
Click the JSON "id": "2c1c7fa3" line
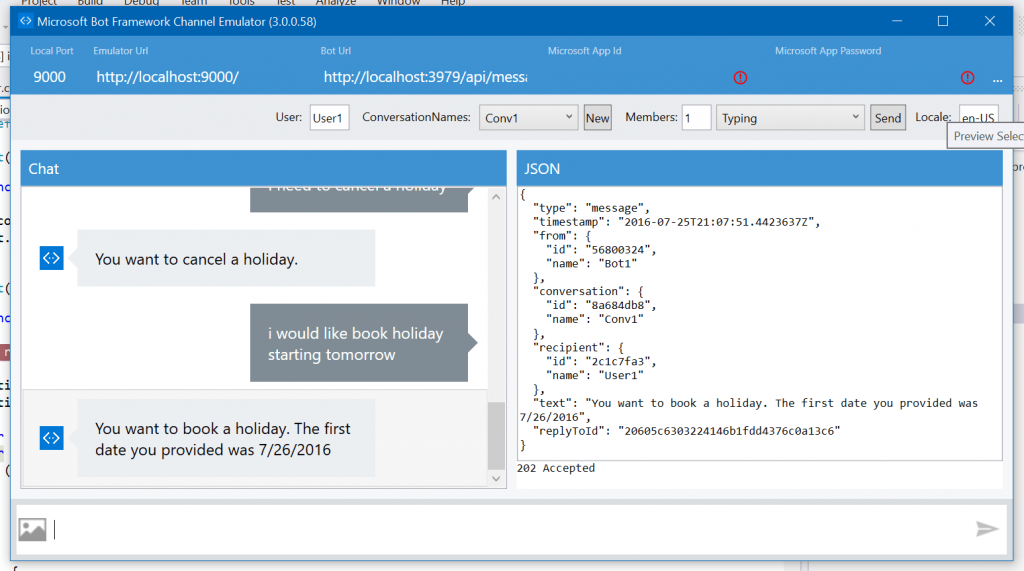click(601, 361)
